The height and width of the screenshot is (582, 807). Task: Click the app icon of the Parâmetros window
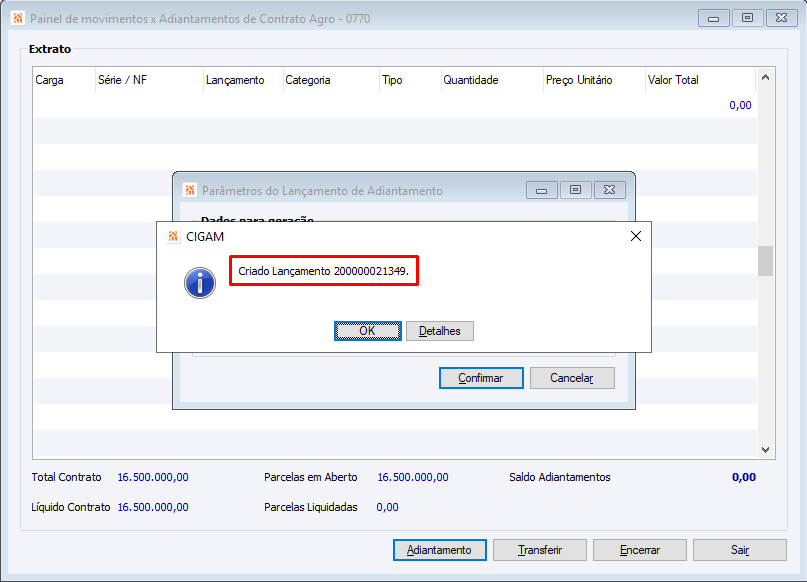pyautogui.click(x=190, y=190)
